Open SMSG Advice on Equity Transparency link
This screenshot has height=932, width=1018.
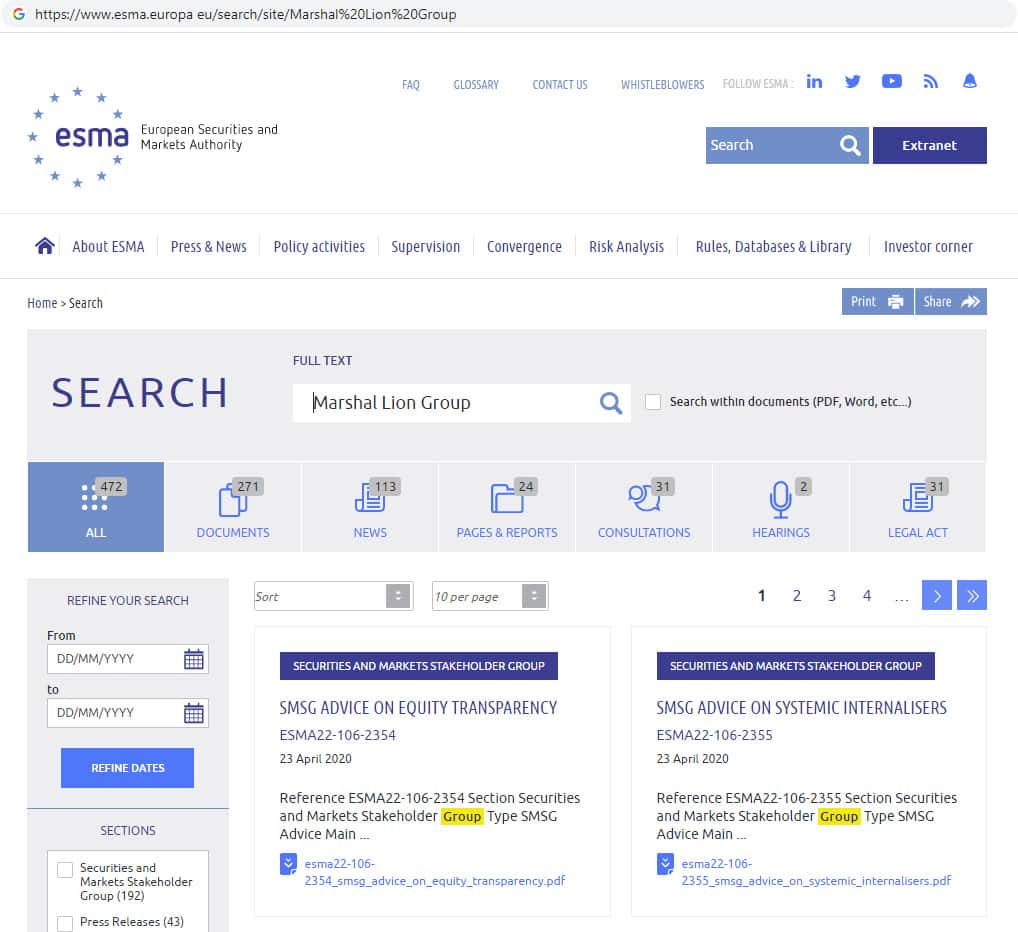[418, 708]
